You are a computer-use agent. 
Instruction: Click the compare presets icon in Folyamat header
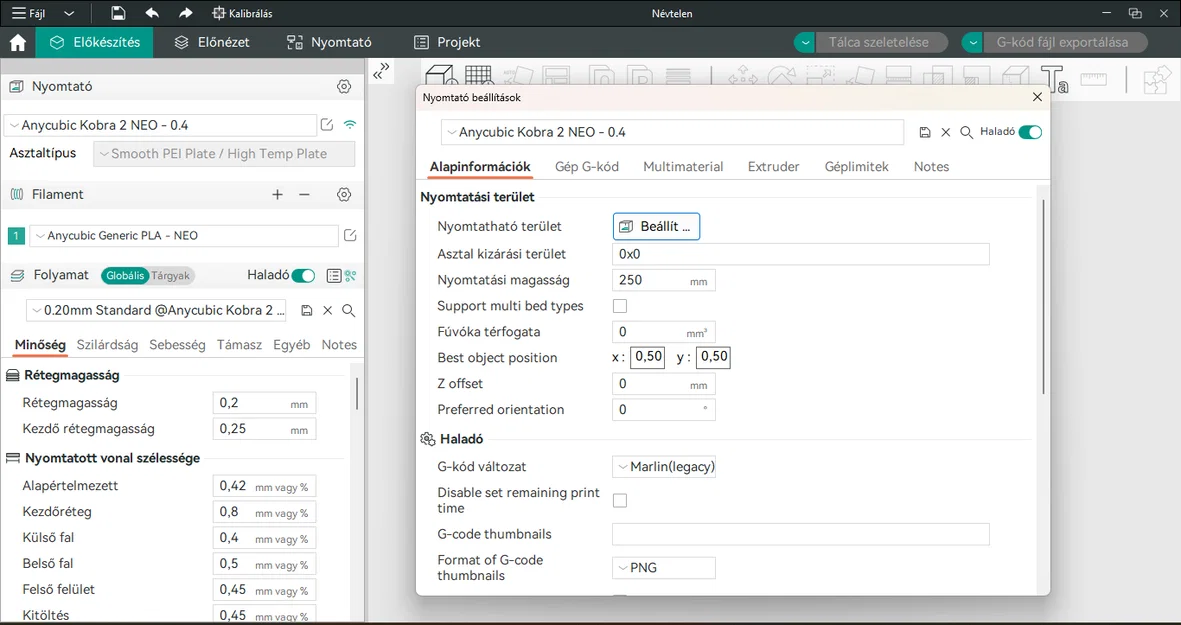click(x=350, y=276)
